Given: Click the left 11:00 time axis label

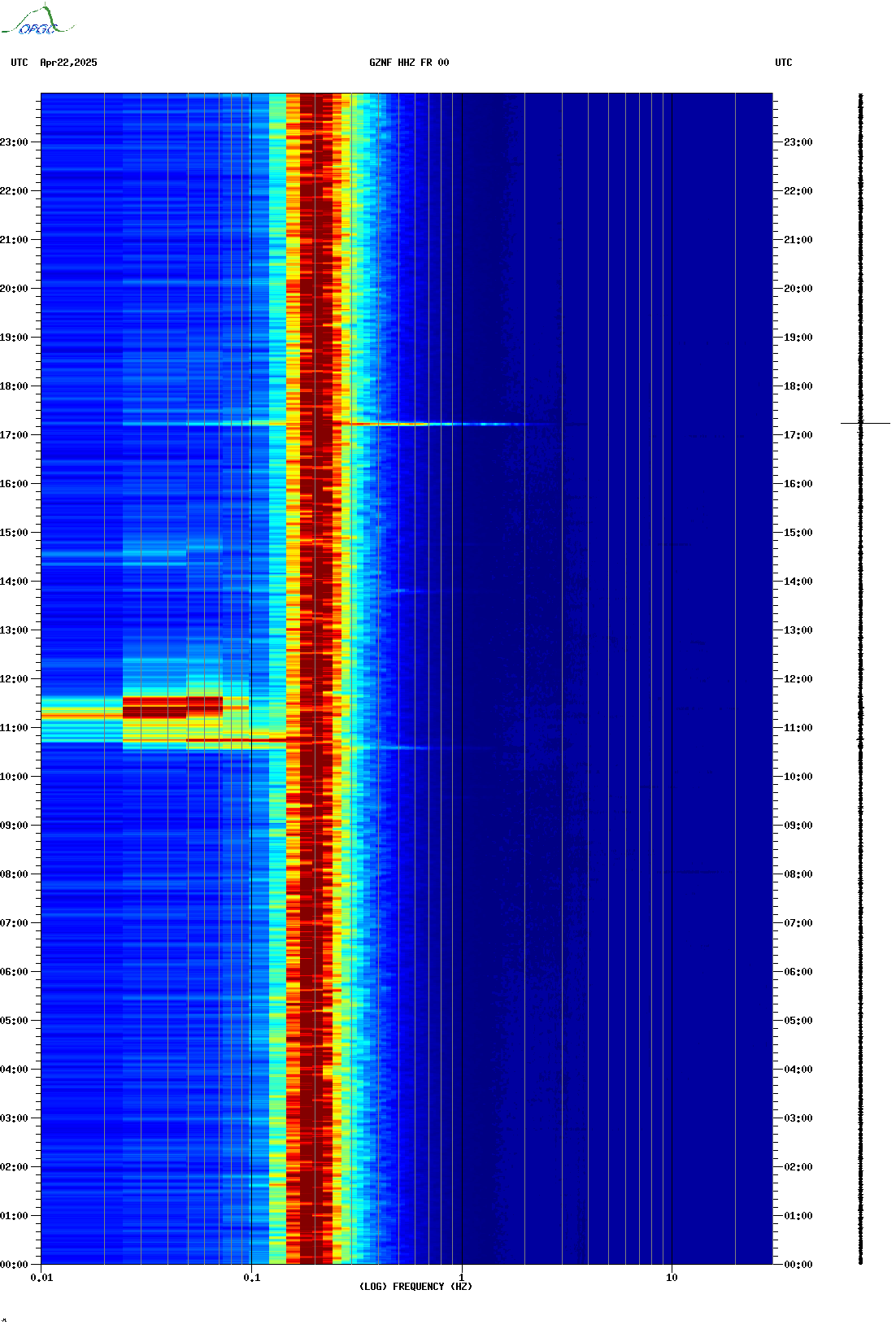Looking at the screenshot, I should click(x=14, y=728).
